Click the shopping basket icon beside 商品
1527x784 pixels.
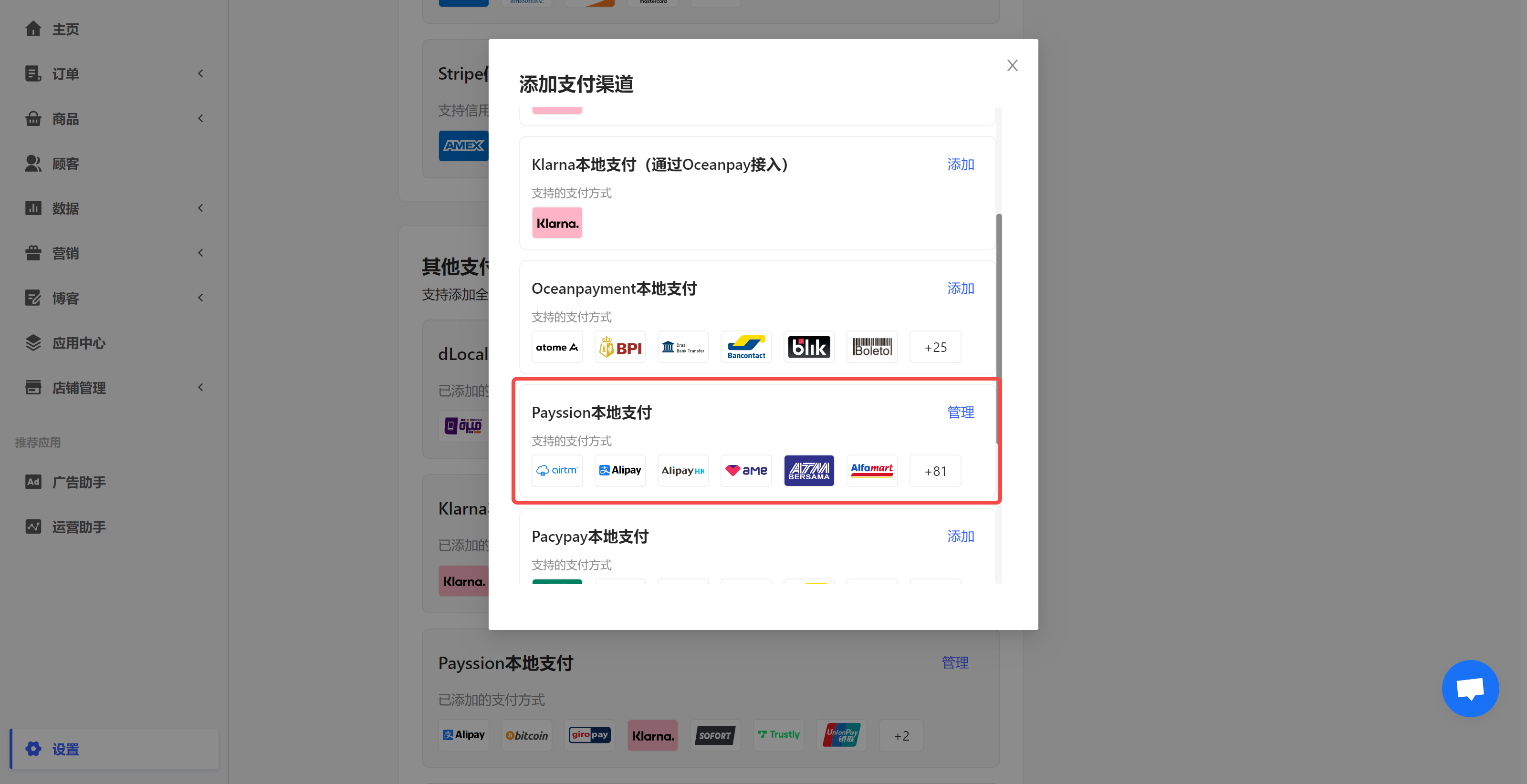coord(33,119)
